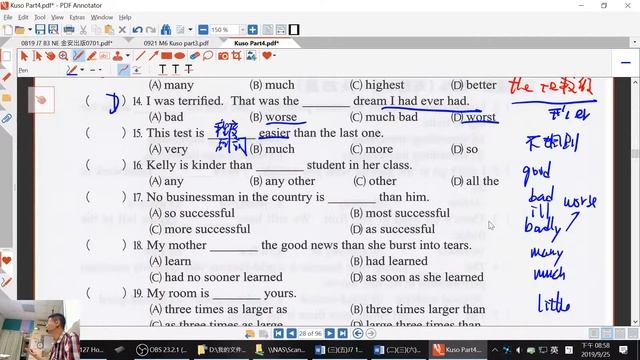Open the sidebar favorites heart panel
Image resolution: width=640 pixels, height=360 pixels.
pos(7,260)
